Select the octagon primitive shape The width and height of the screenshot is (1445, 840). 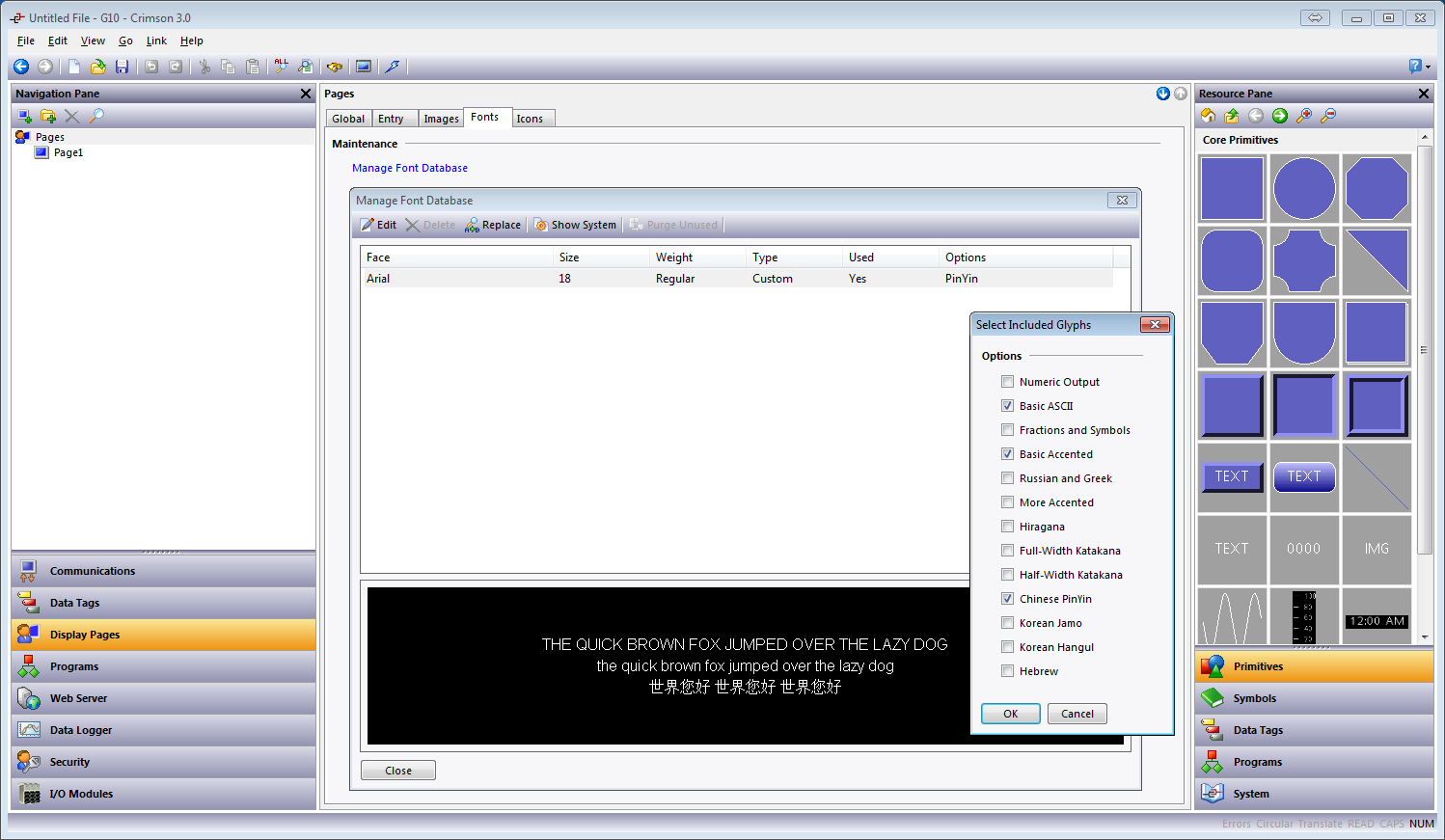click(1377, 189)
